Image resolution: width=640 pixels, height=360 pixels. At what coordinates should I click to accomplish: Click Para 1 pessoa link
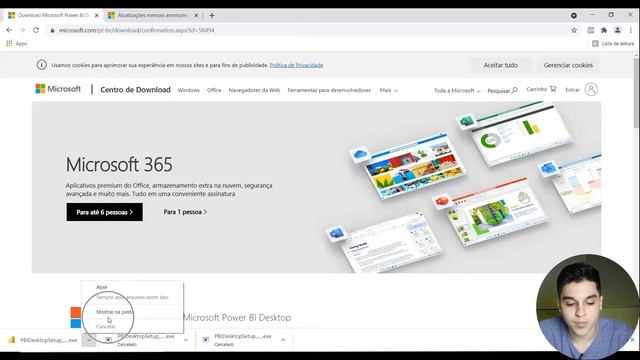(x=185, y=212)
